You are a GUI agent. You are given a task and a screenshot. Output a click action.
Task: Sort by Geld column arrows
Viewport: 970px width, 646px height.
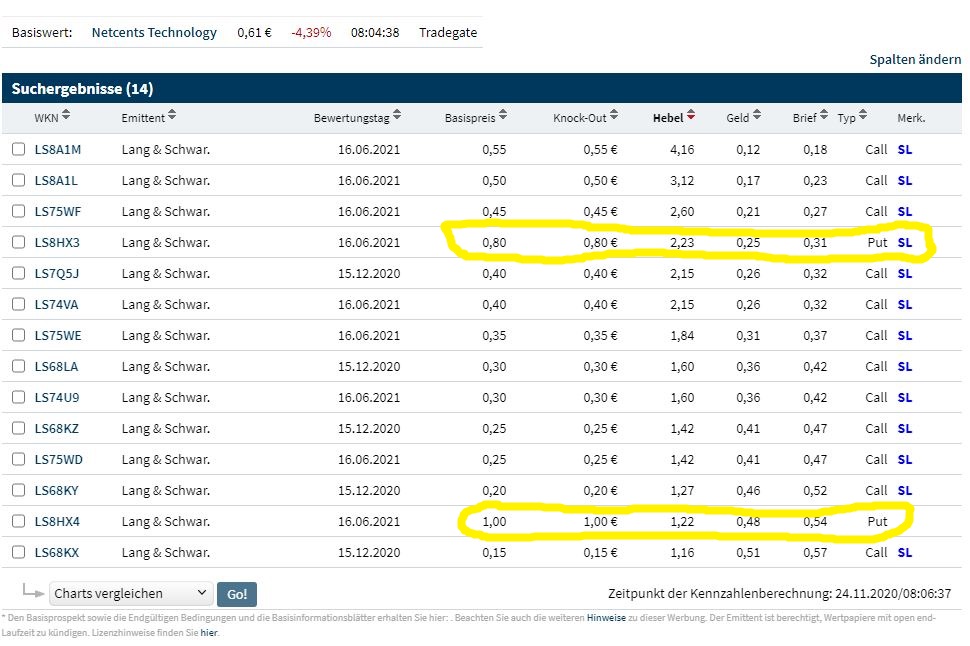coord(757,115)
